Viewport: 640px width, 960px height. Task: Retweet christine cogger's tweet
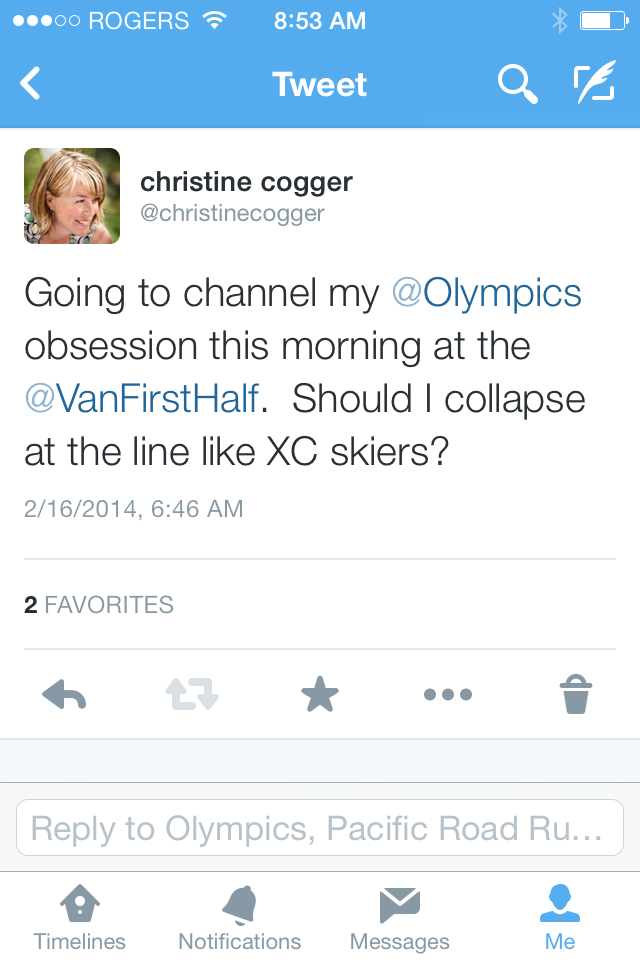pos(191,694)
